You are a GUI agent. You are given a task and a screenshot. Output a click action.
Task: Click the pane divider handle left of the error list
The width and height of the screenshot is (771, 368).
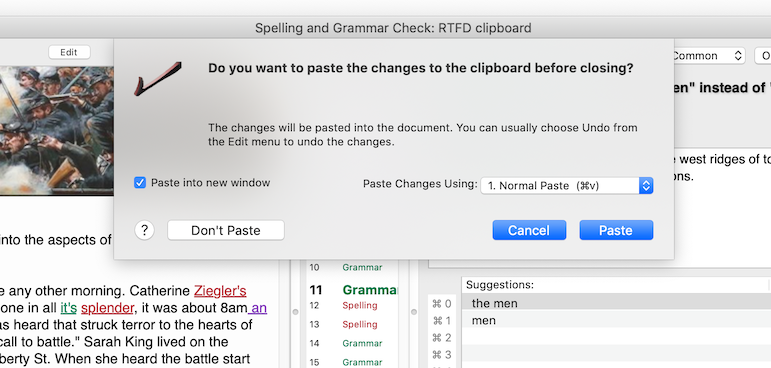point(296,311)
